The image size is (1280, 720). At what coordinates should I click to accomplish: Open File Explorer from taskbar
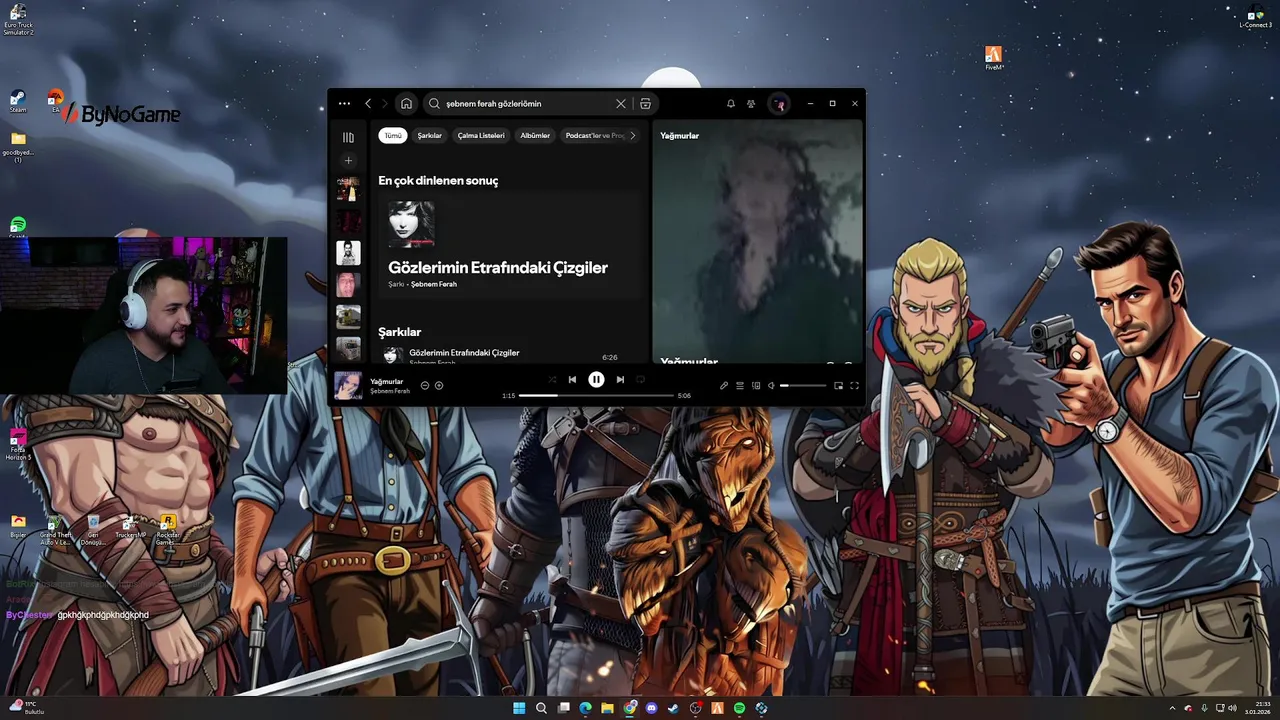pyautogui.click(x=607, y=708)
